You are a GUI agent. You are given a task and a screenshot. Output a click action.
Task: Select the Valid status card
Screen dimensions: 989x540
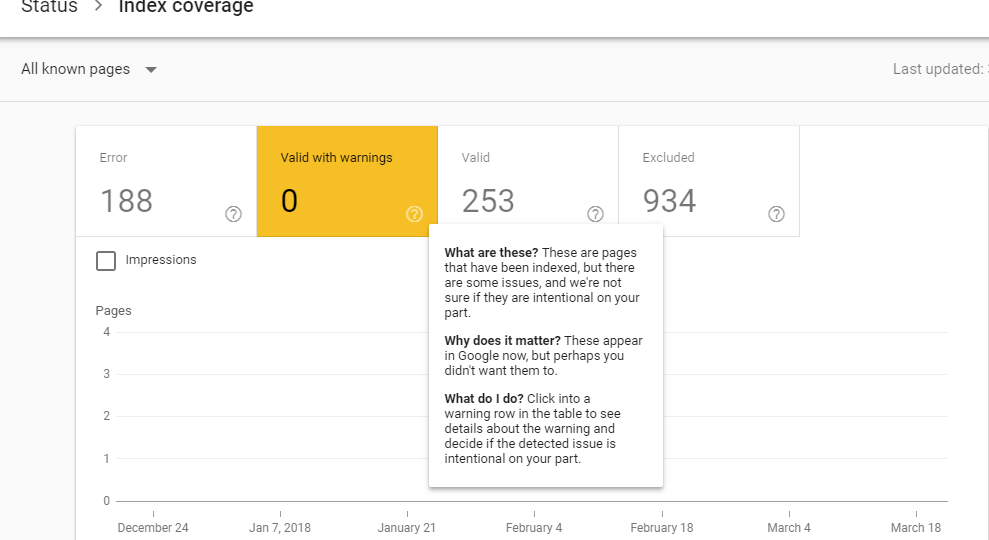click(528, 182)
